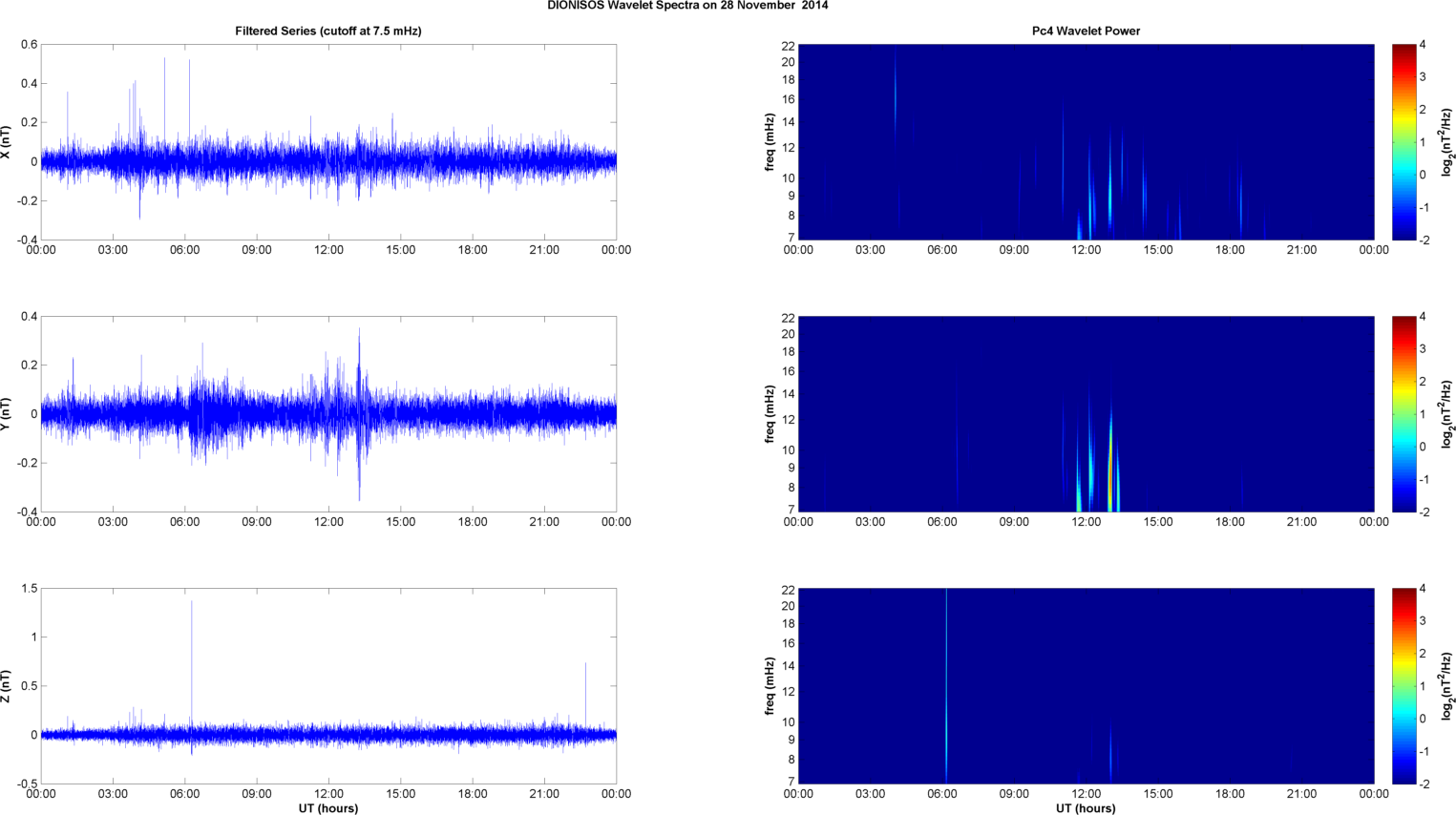Click the Y-series burst just after 13:00
Screen dimensions: 1456x815
click(359, 414)
